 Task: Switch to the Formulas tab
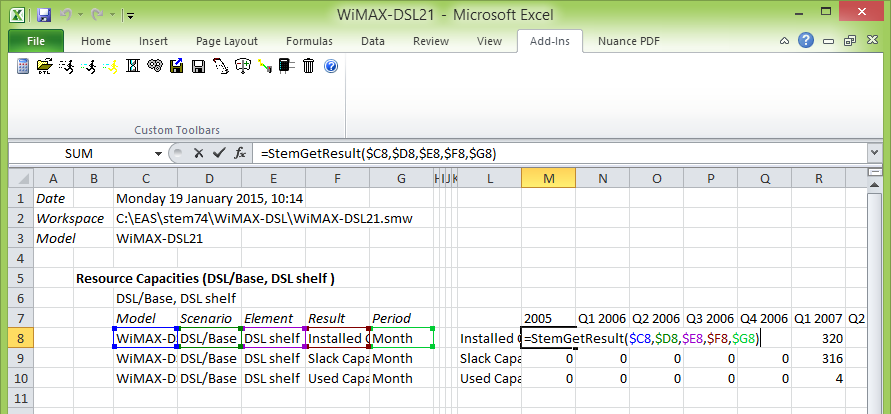click(310, 41)
